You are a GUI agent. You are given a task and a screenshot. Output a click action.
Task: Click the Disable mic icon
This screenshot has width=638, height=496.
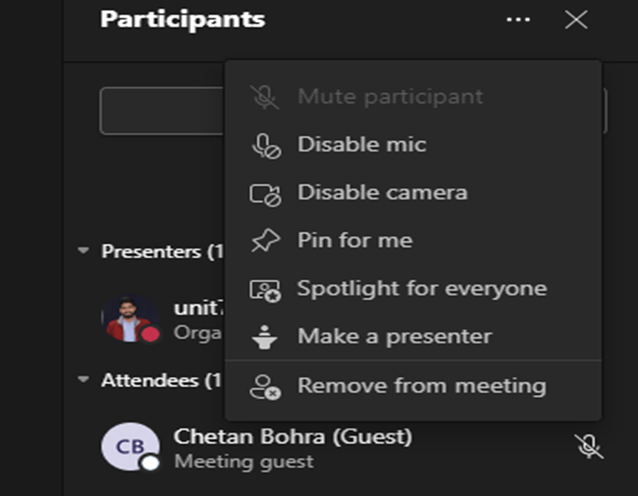click(266, 146)
